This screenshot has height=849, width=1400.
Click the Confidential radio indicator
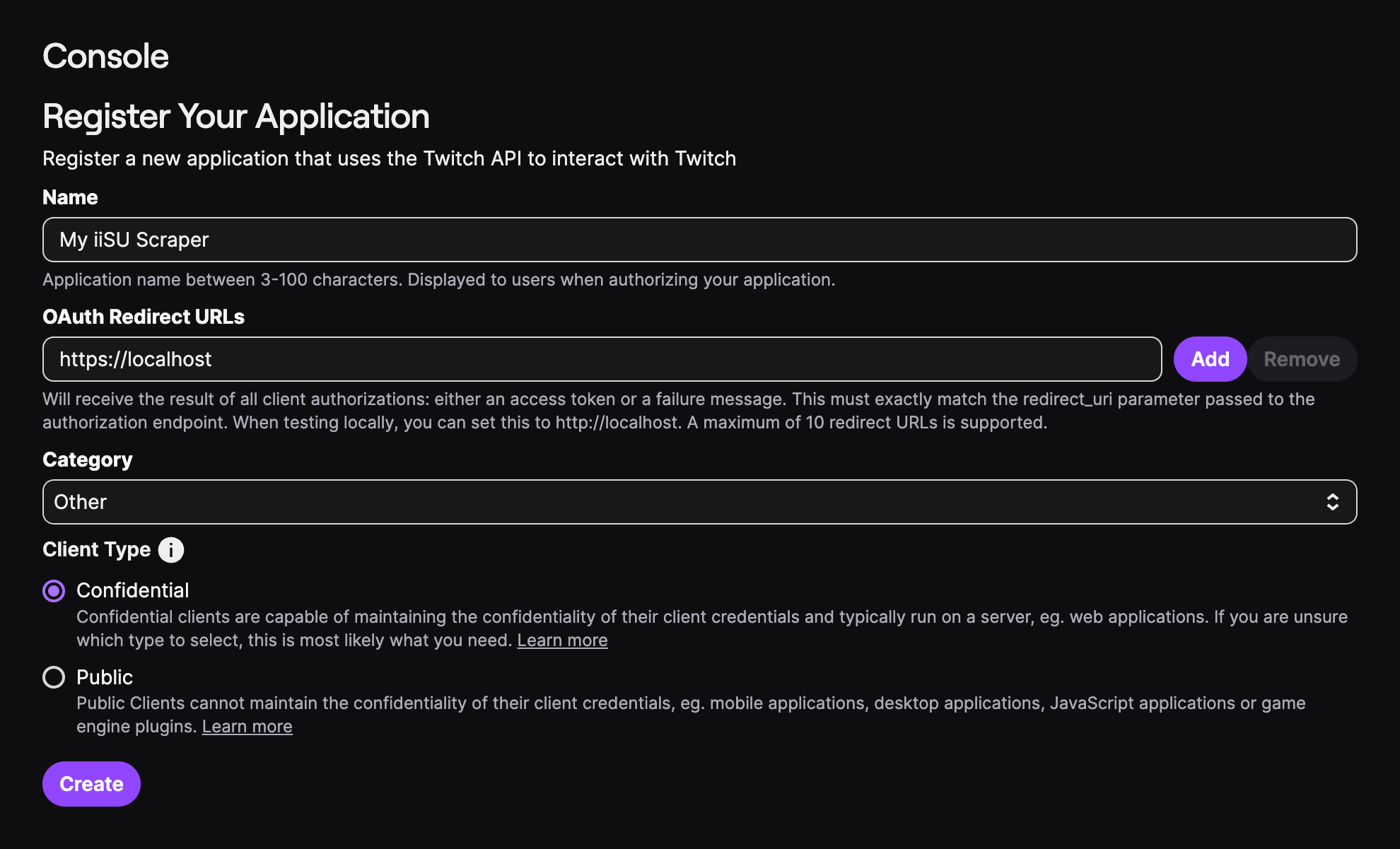[54, 590]
